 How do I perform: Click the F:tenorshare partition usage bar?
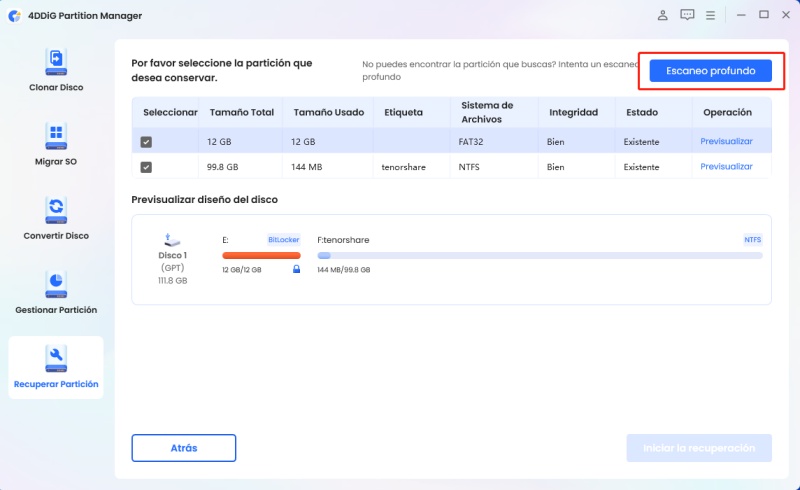[539, 256]
